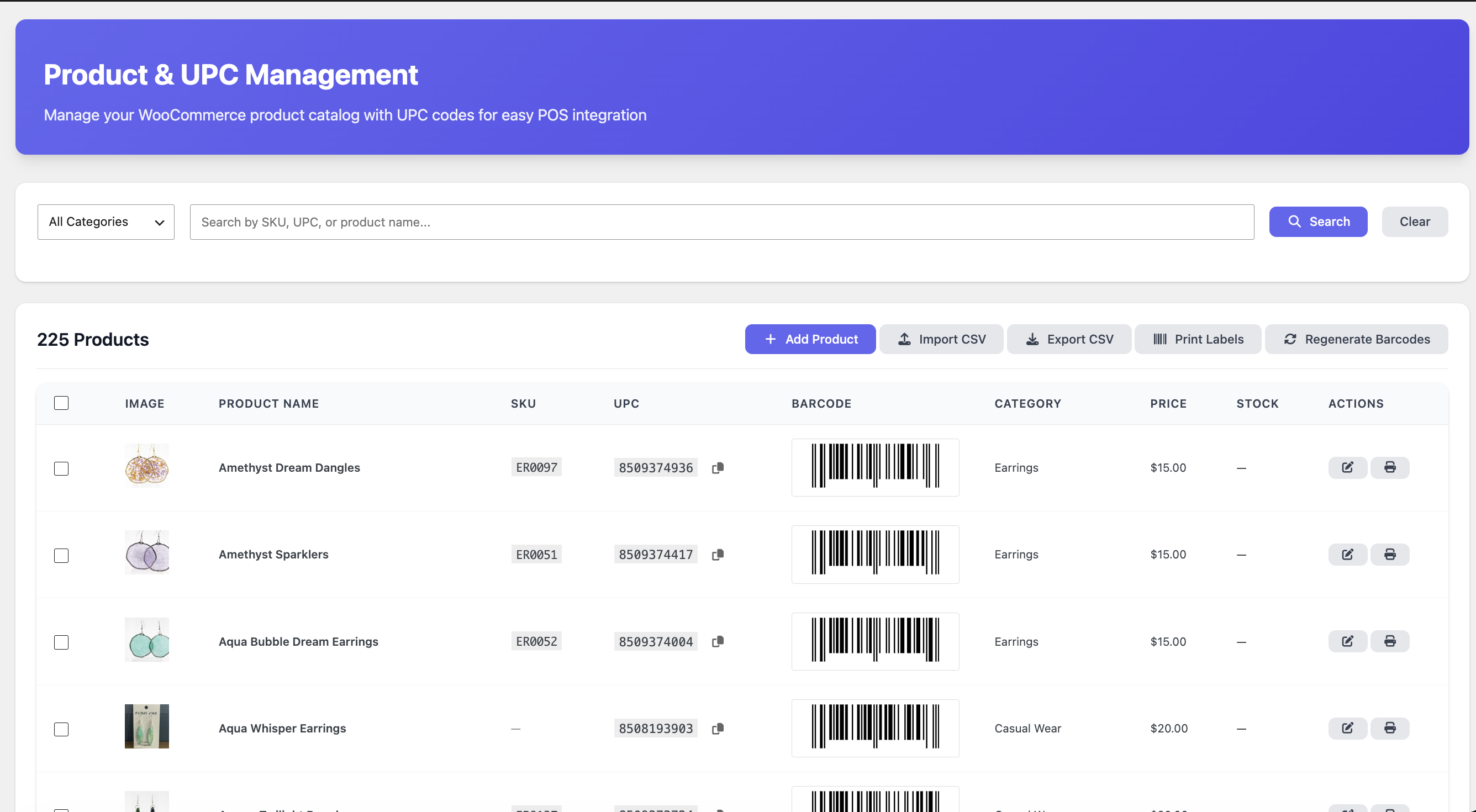Print label for Aqua Whisper Earrings
Viewport: 1476px width, 812px height.
[1390, 729]
